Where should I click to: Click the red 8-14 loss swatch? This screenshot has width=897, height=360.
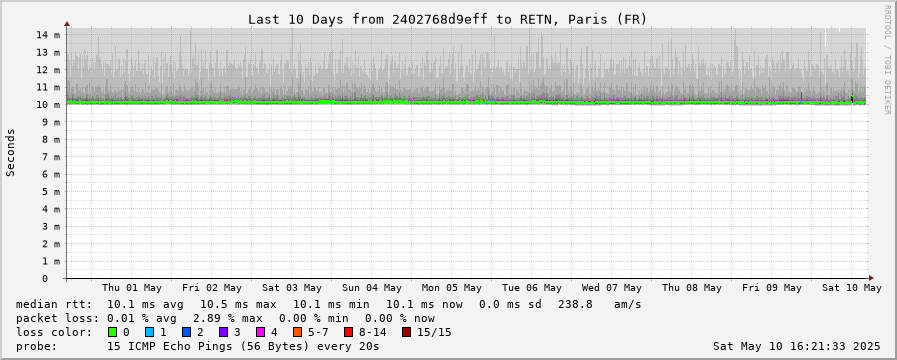[348, 332]
